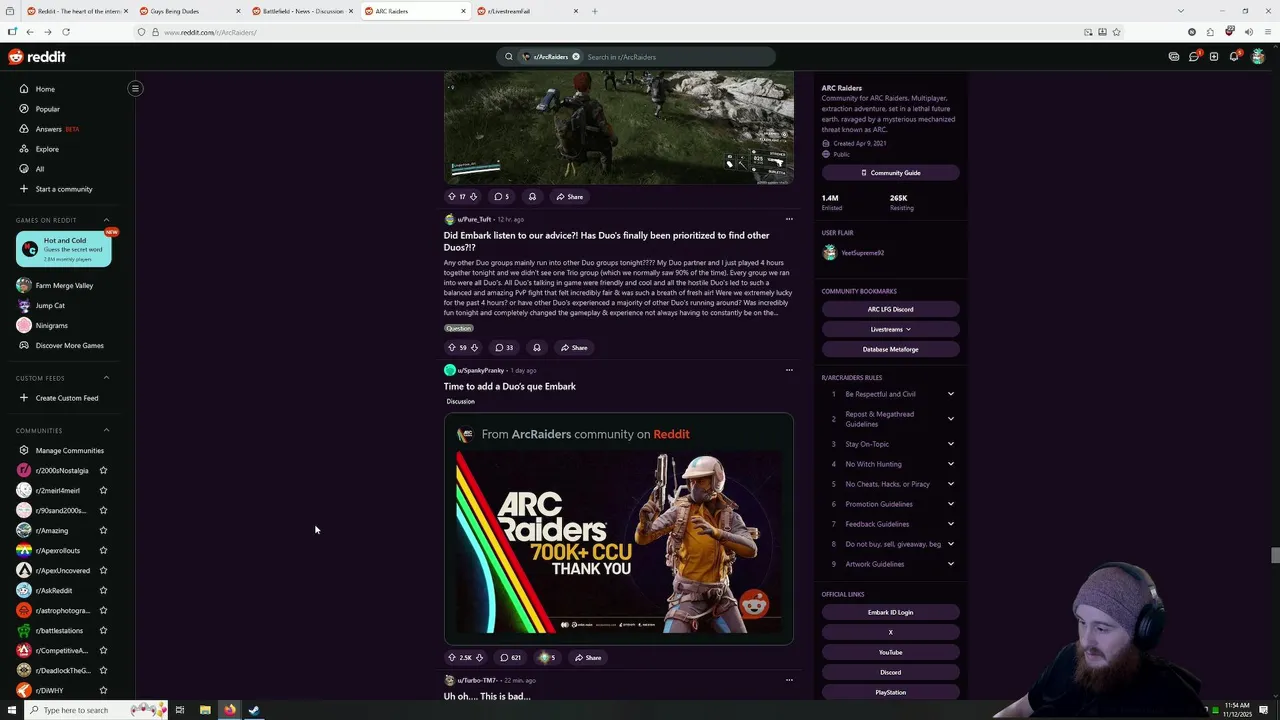Image resolution: width=1280 pixels, height=720 pixels.
Task: Favorite r/2000sNostalgia with its star
Action: [x=103, y=470]
